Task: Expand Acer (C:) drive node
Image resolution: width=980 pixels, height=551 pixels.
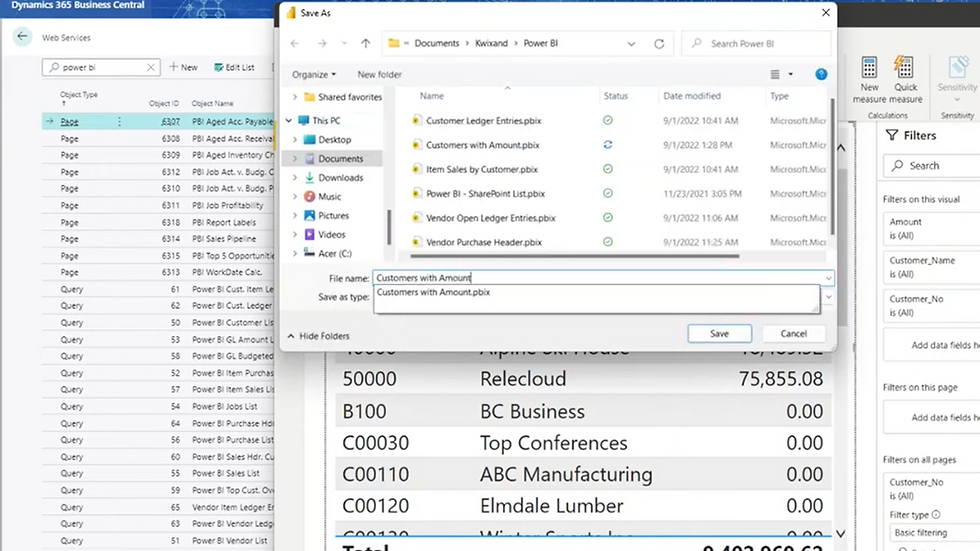Action: (294, 253)
